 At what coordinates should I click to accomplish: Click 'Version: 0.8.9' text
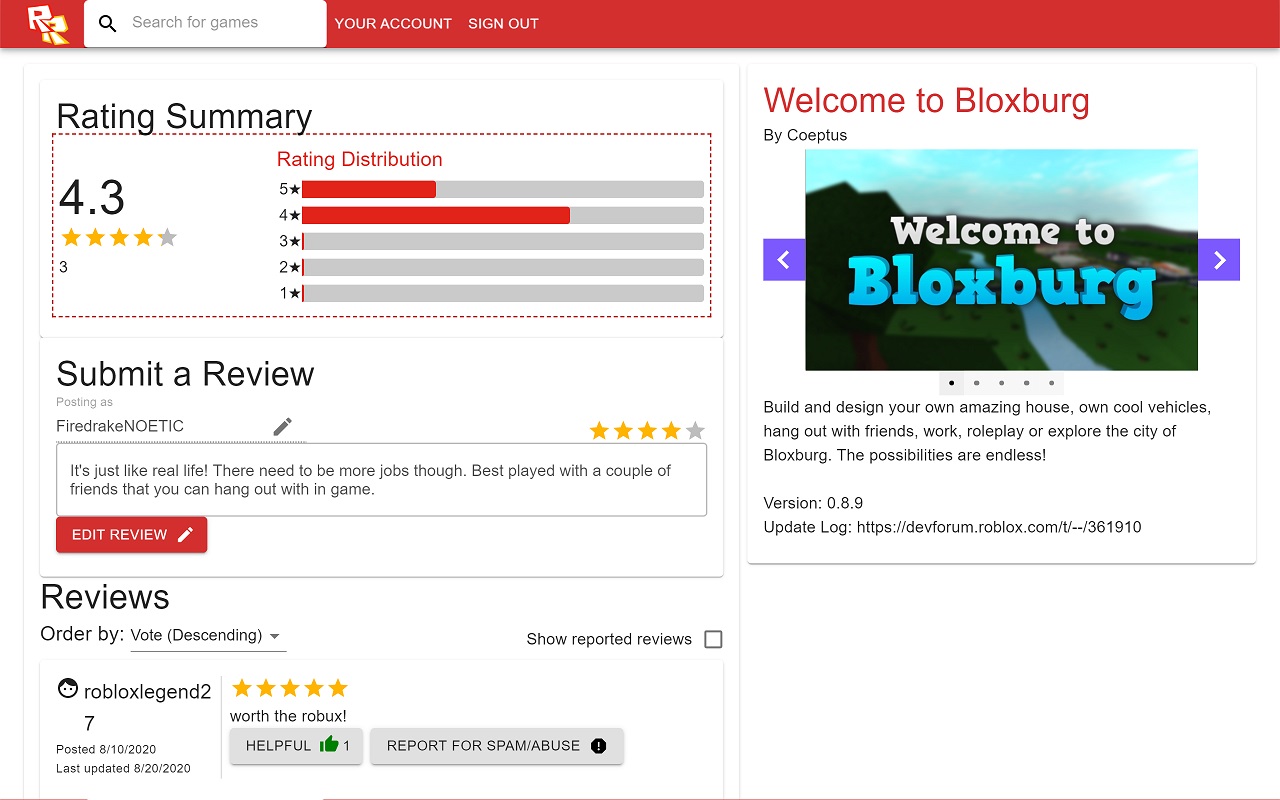coord(813,503)
